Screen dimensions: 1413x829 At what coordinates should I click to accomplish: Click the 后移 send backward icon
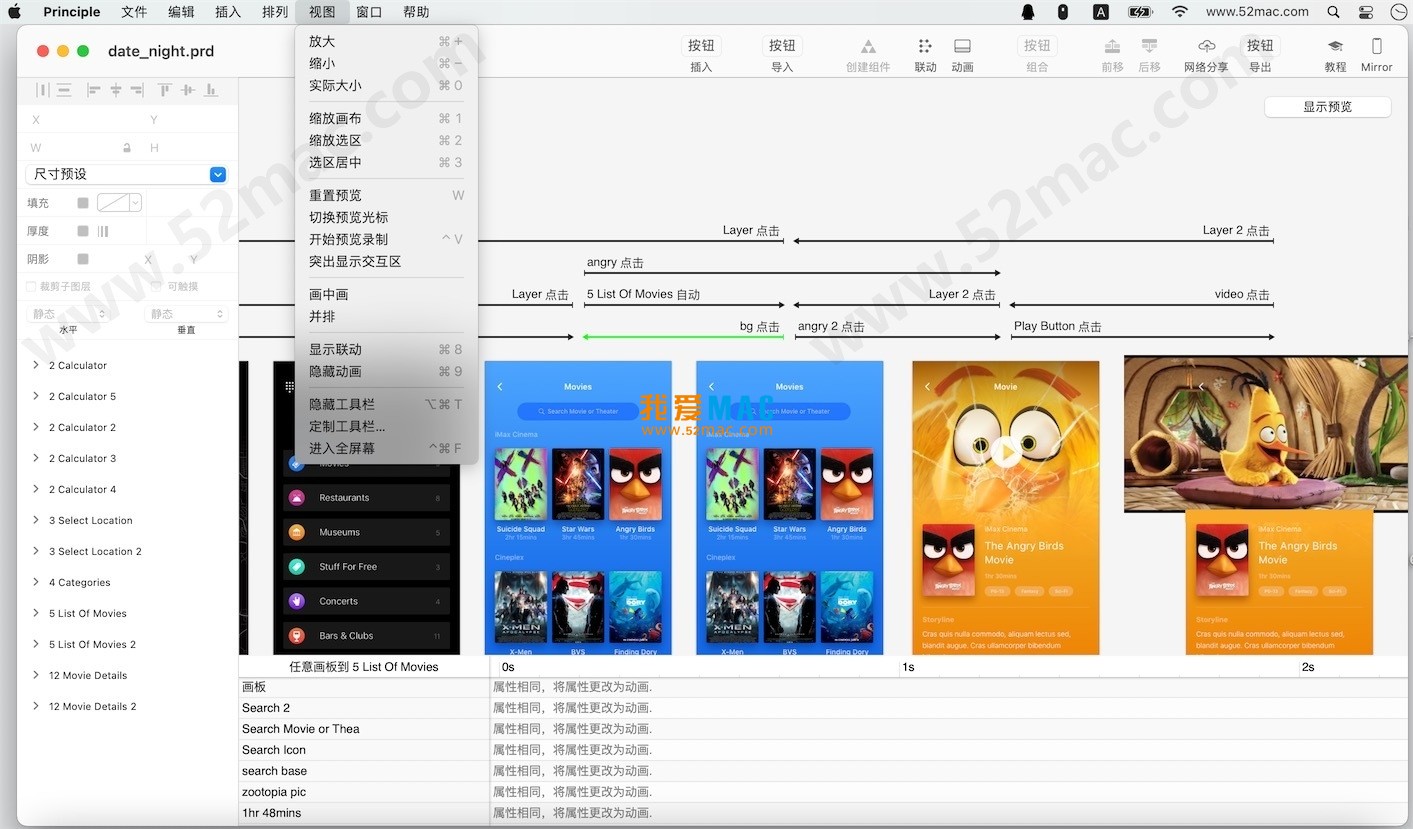[x=1149, y=47]
